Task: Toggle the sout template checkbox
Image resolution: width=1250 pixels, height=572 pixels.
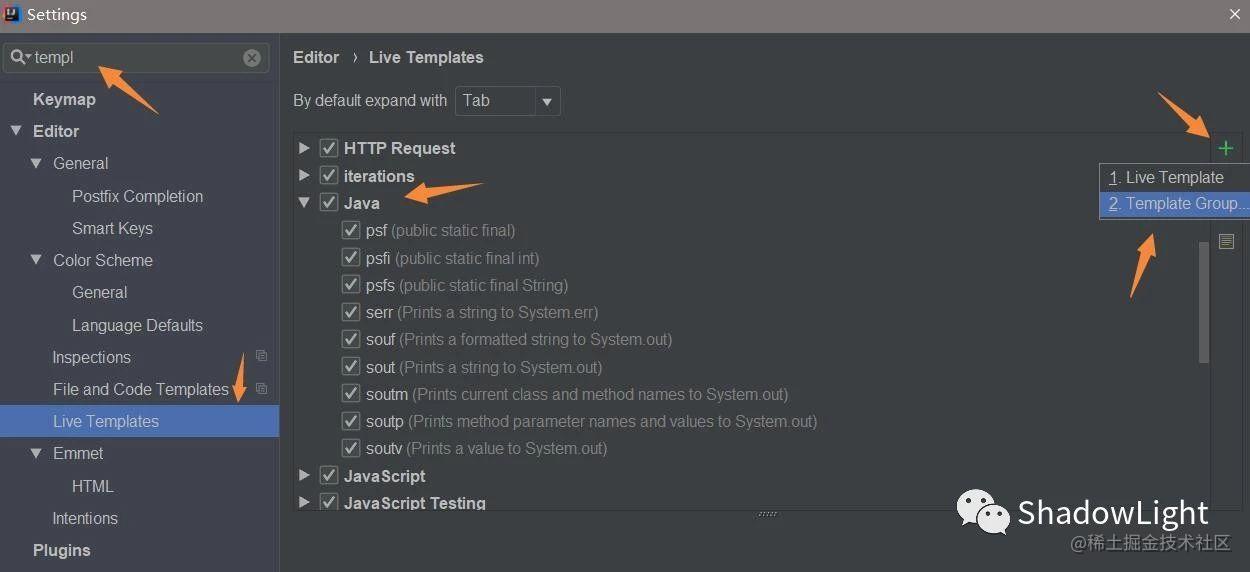Action: click(x=350, y=367)
